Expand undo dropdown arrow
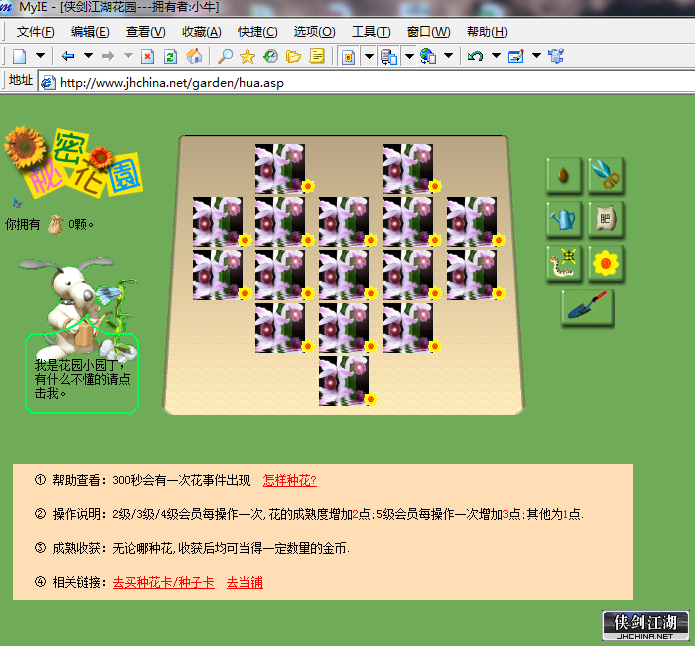 pos(496,56)
